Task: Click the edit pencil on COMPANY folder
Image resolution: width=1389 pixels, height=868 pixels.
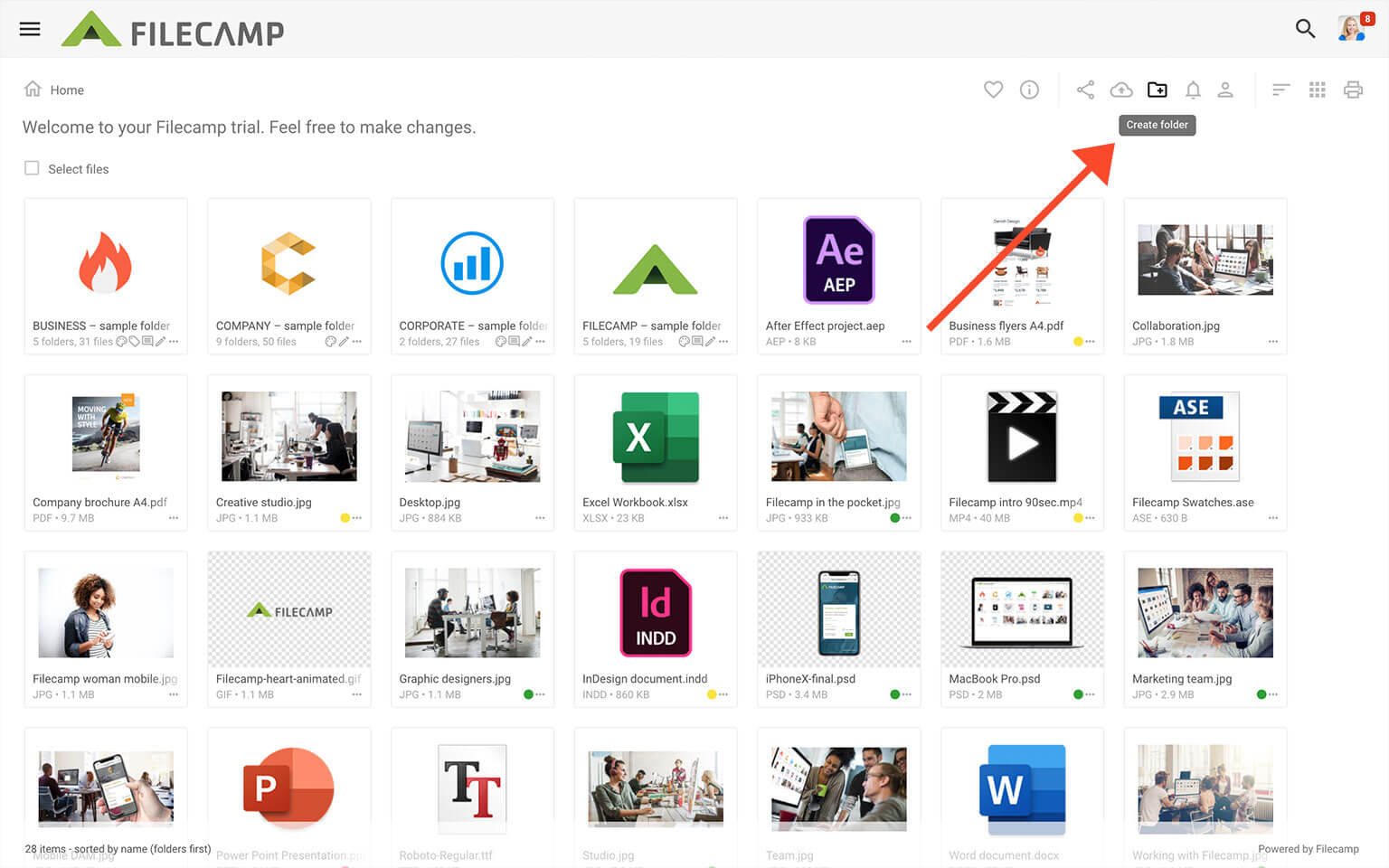Action: 344,342
